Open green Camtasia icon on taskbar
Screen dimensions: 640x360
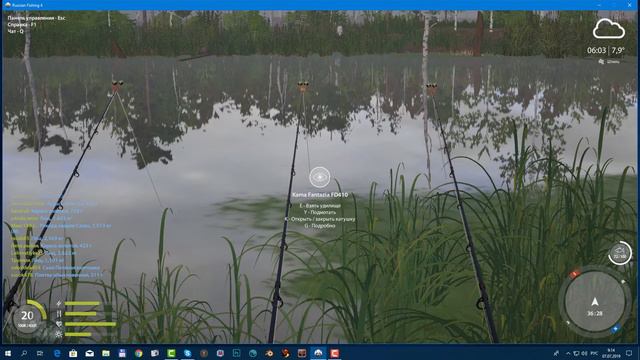[x=171, y=353]
